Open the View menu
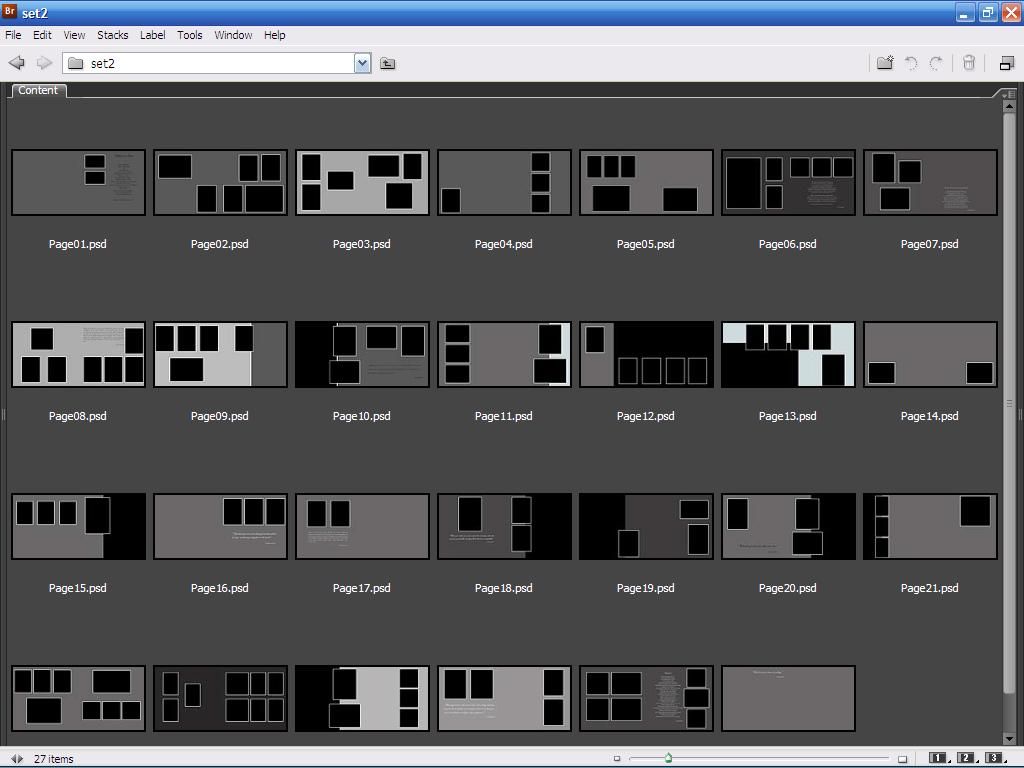 (74, 35)
